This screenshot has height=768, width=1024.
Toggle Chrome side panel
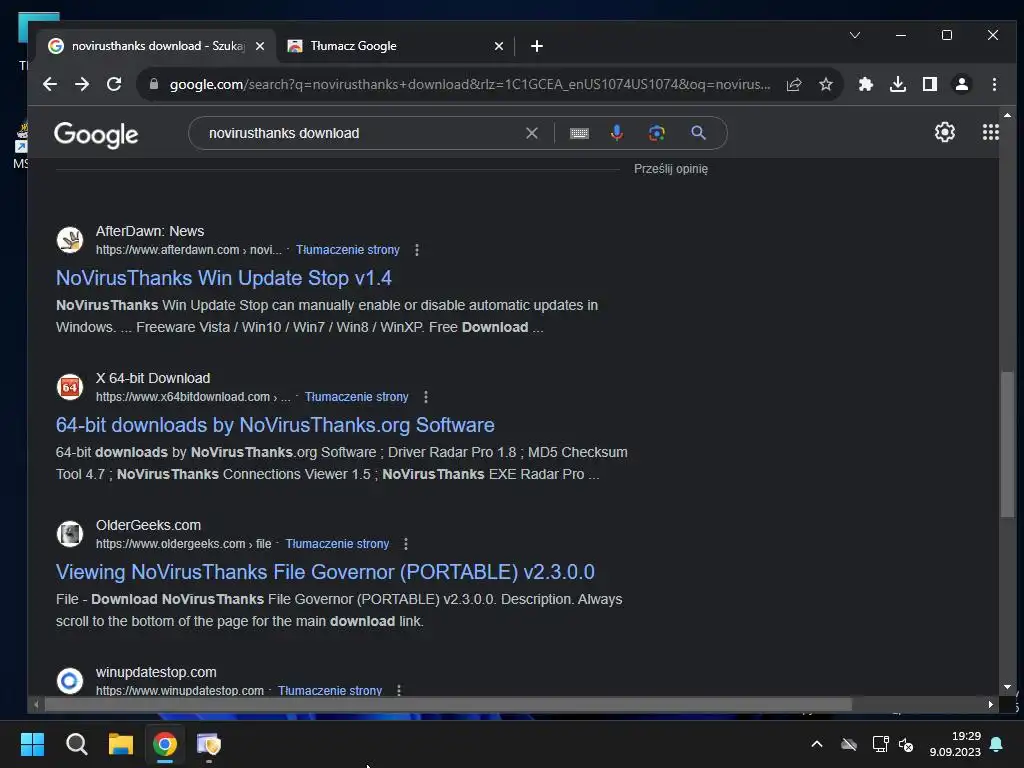click(930, 84)
